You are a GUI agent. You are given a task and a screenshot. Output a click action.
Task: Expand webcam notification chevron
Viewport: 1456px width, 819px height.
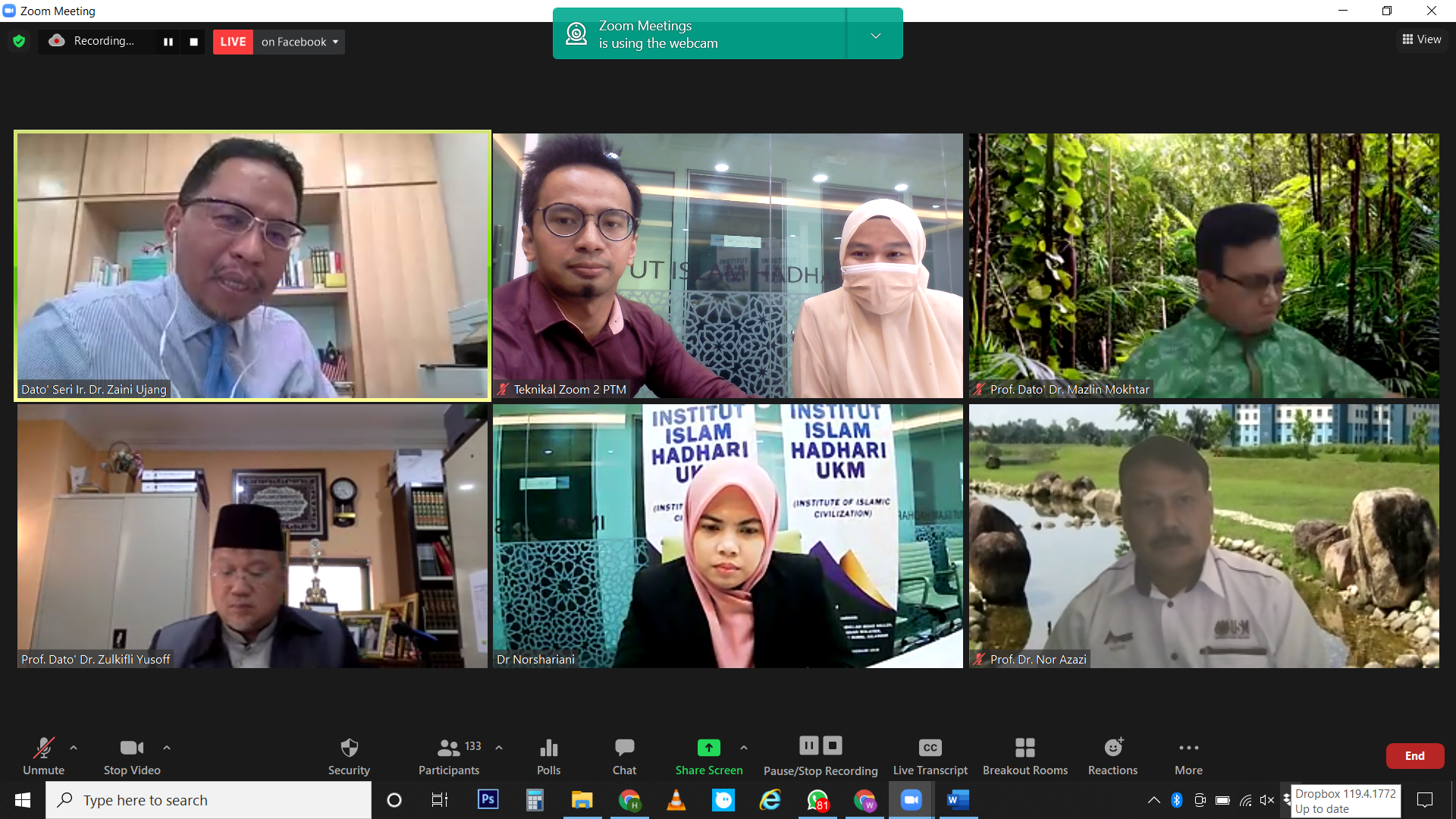coord(875,35)
